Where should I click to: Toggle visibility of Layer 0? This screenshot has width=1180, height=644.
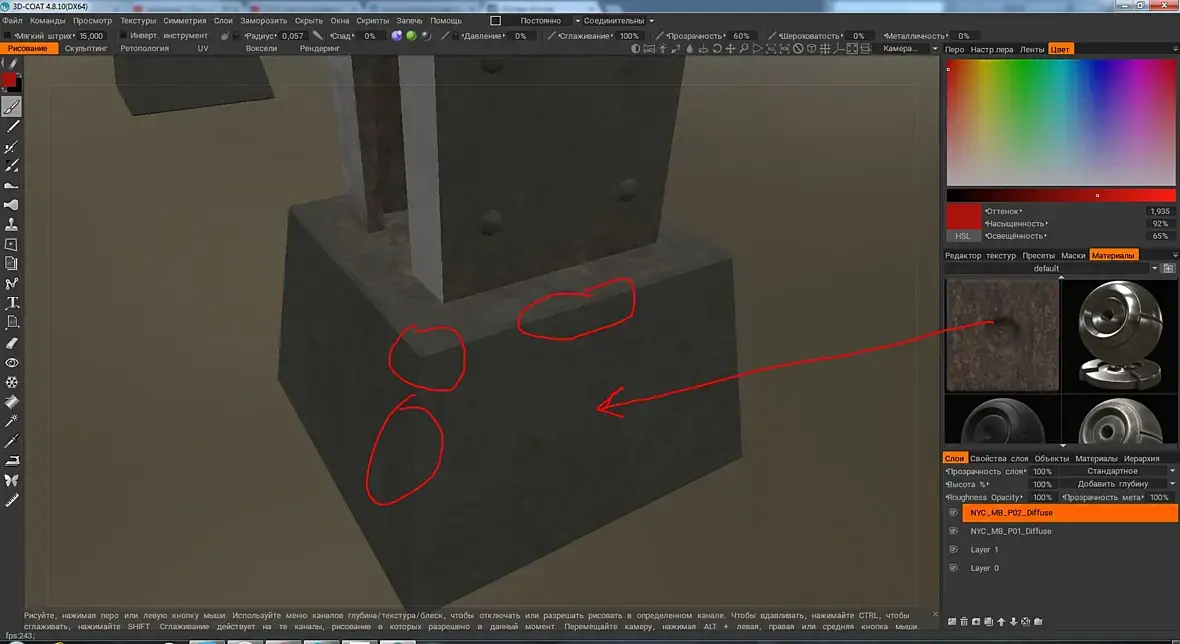click(953, 568)
